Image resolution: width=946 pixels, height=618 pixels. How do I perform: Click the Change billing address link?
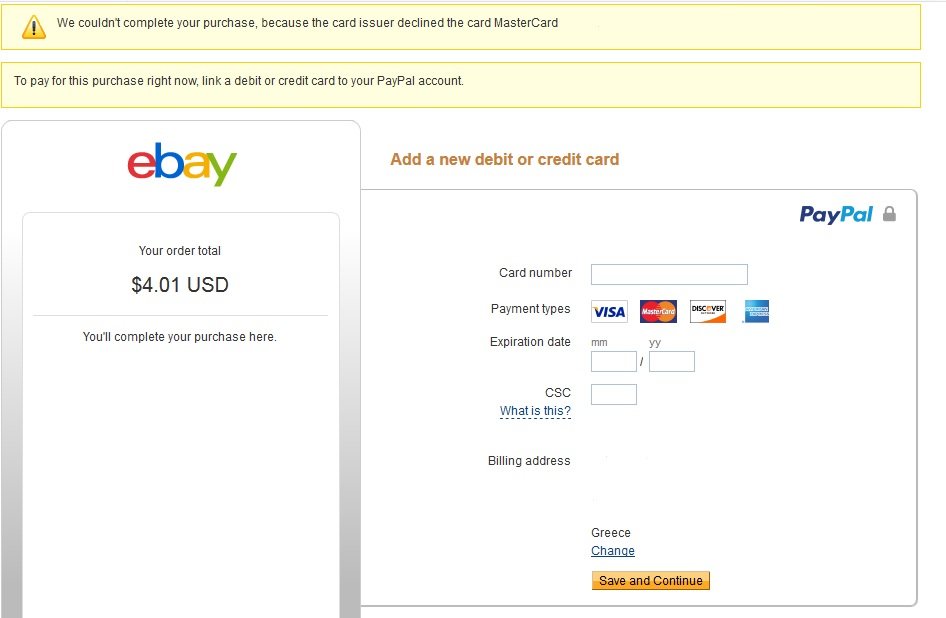point(613,550)
